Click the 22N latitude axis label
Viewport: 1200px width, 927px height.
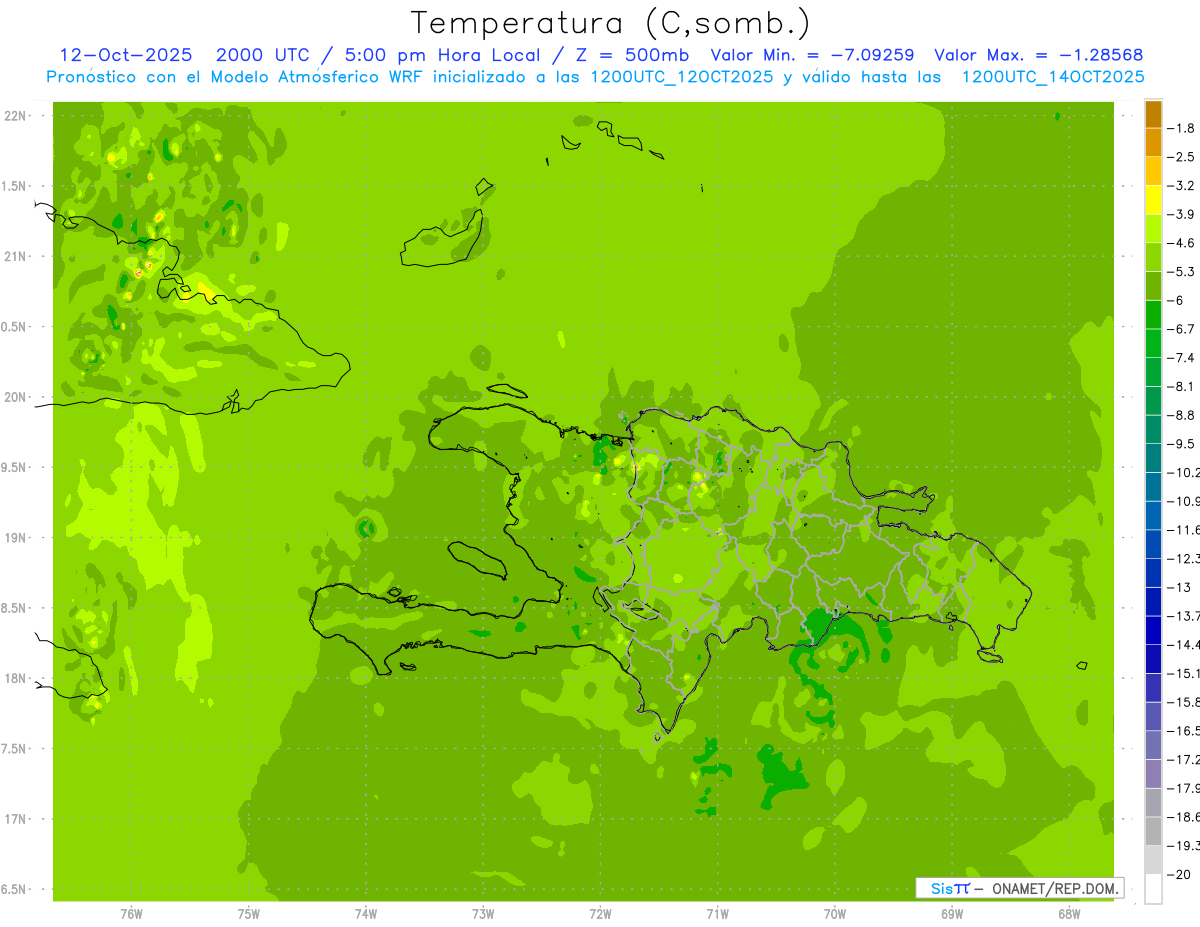point(15,116)
